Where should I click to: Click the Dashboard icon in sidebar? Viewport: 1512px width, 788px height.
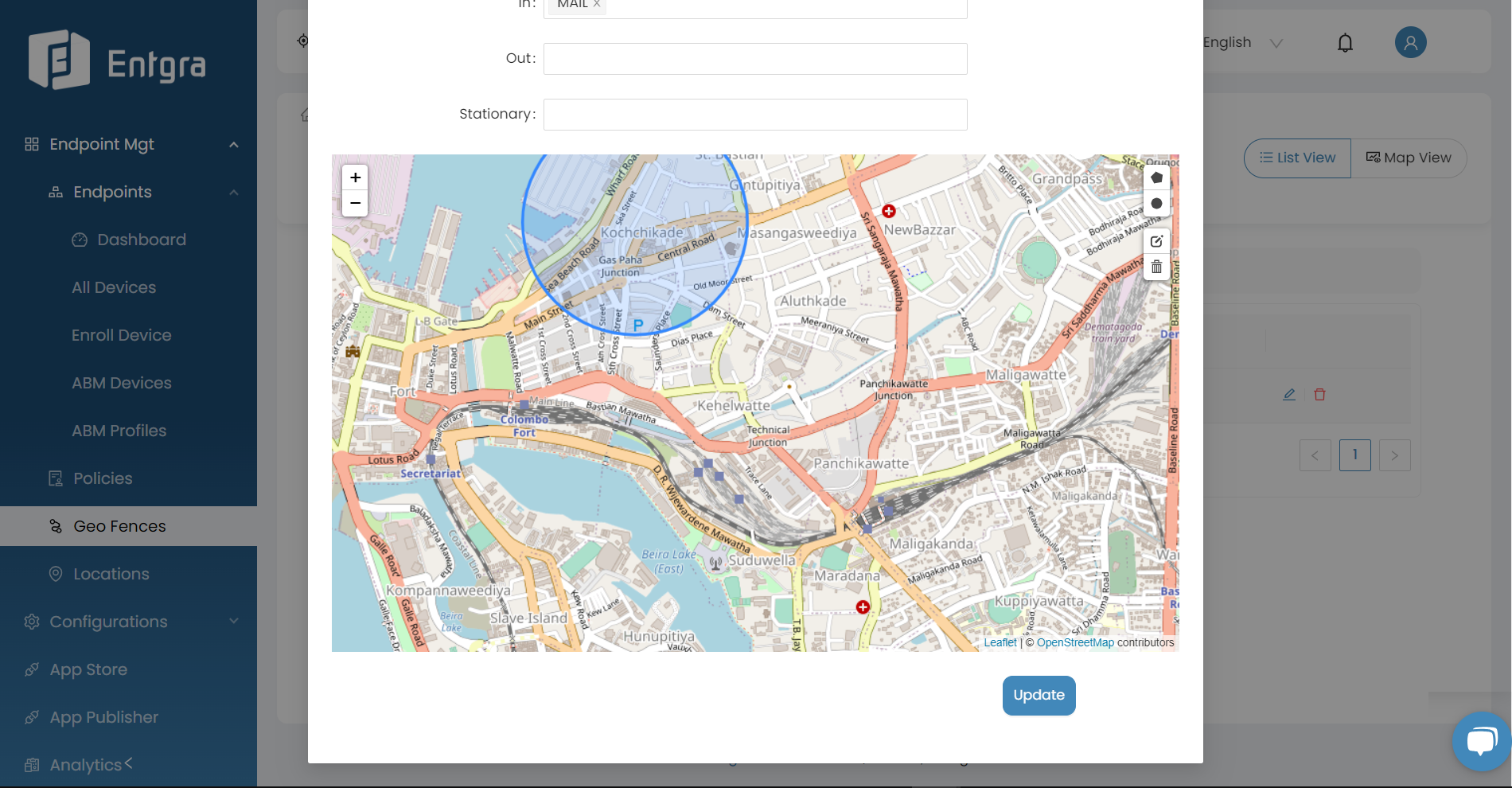[x=80, y=240]
